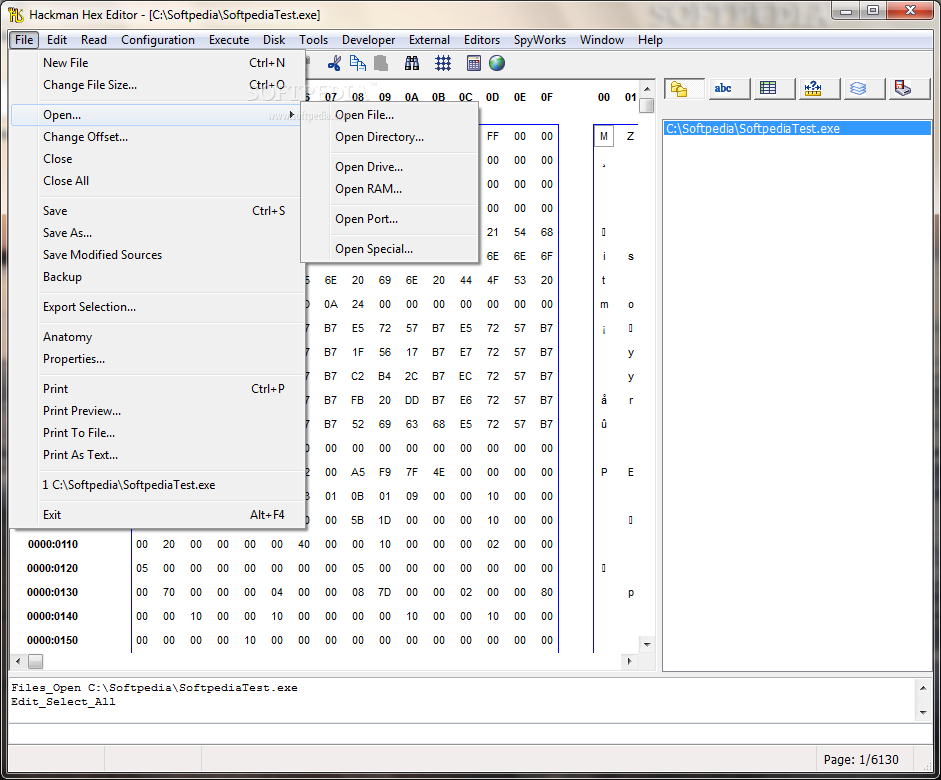Viewport: 941px width, 780px height.
Task: Choose Print To File menu entry
Action: [x=156, y=433]
